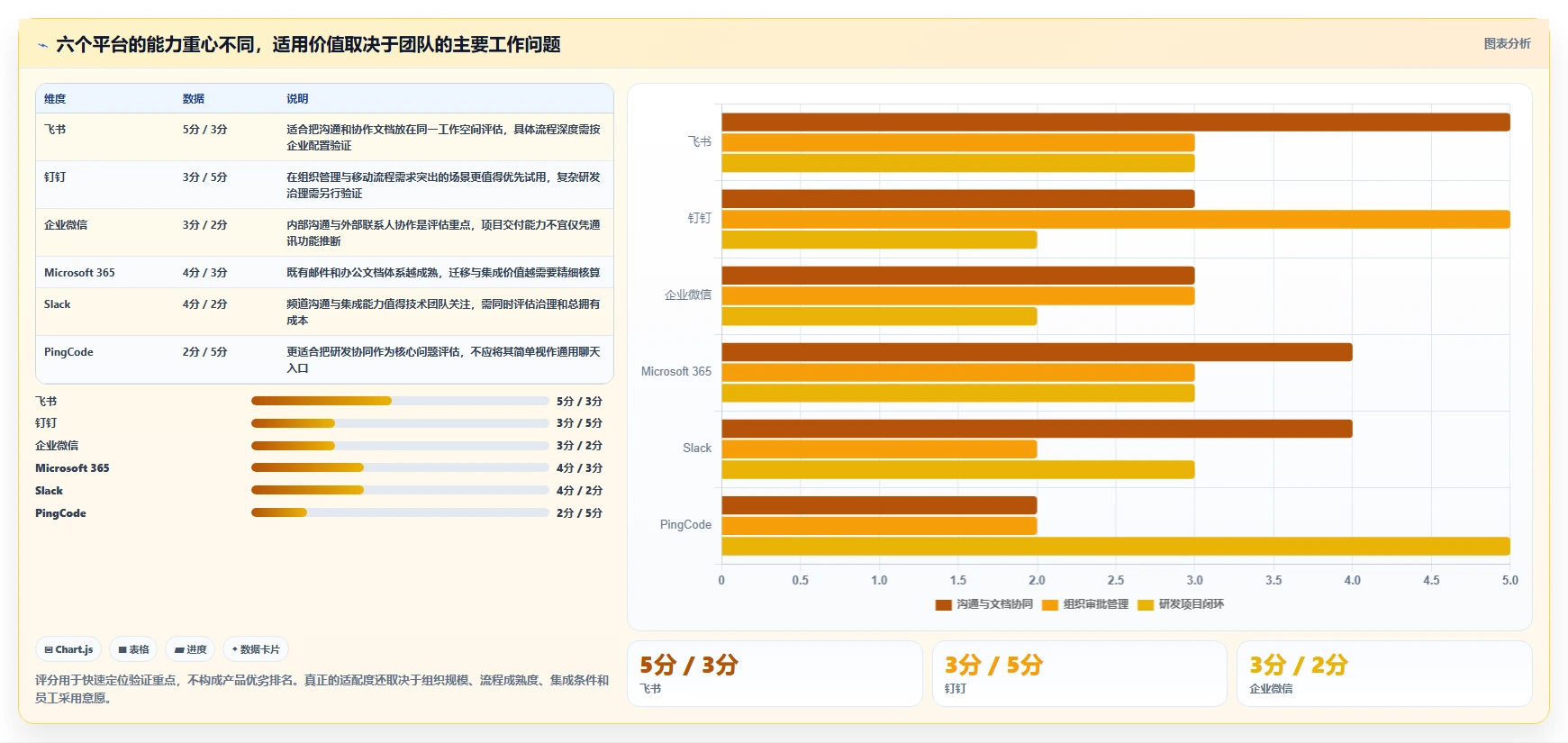
Task: Toggle the 组织审批管理 legend color swatch
Action: 1049,604
